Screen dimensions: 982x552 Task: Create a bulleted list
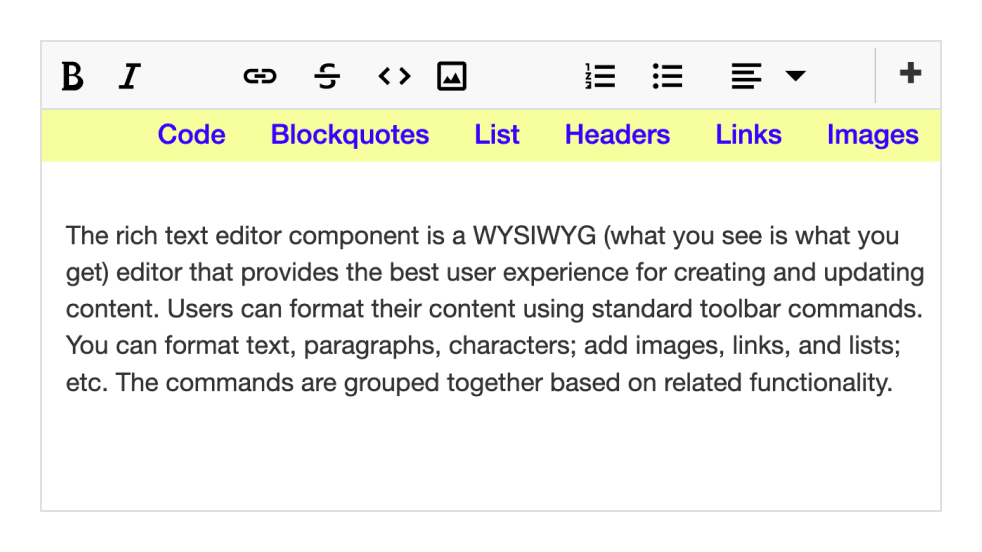(x=667, y=76)
